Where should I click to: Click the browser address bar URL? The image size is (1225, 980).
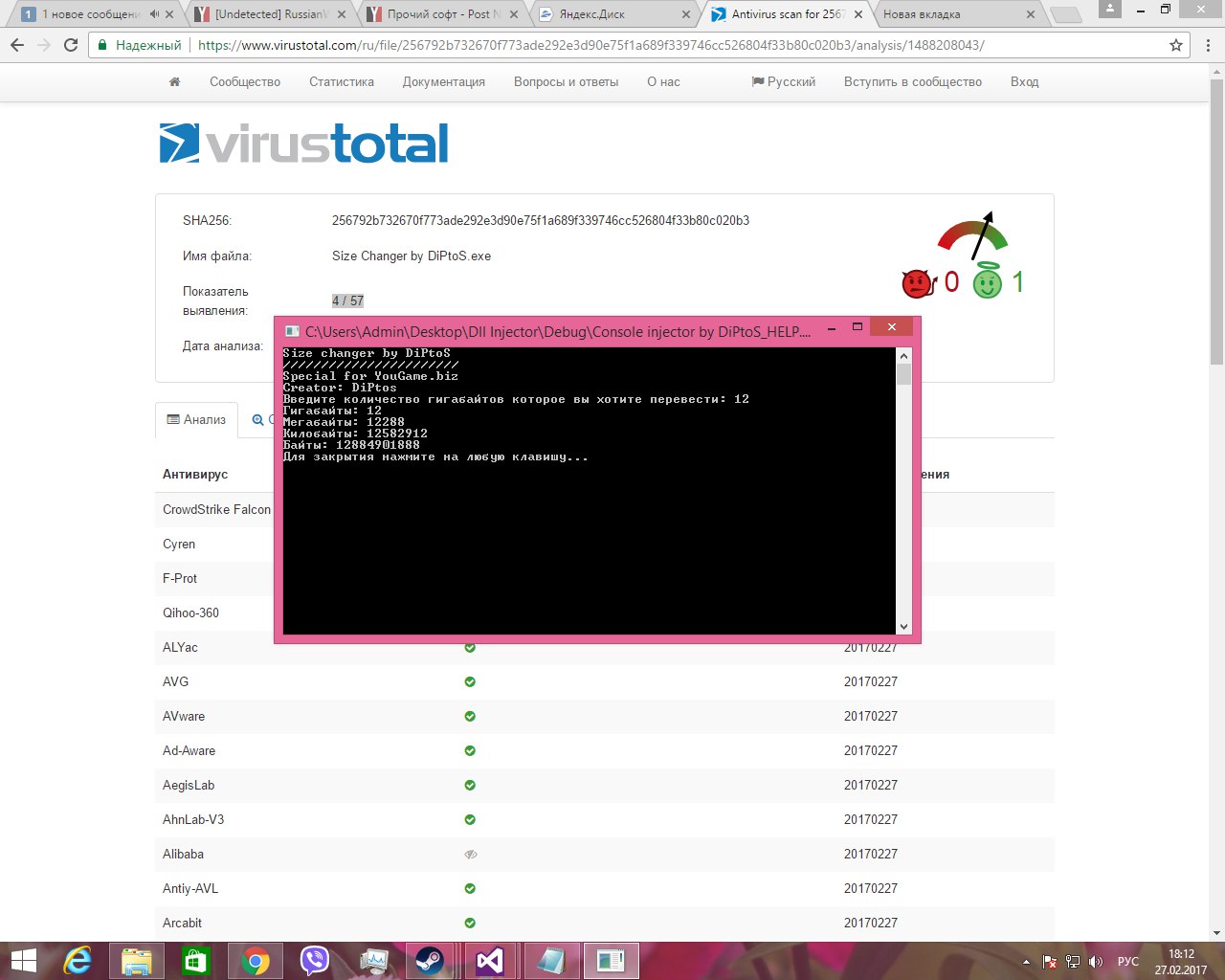point(590,45)
